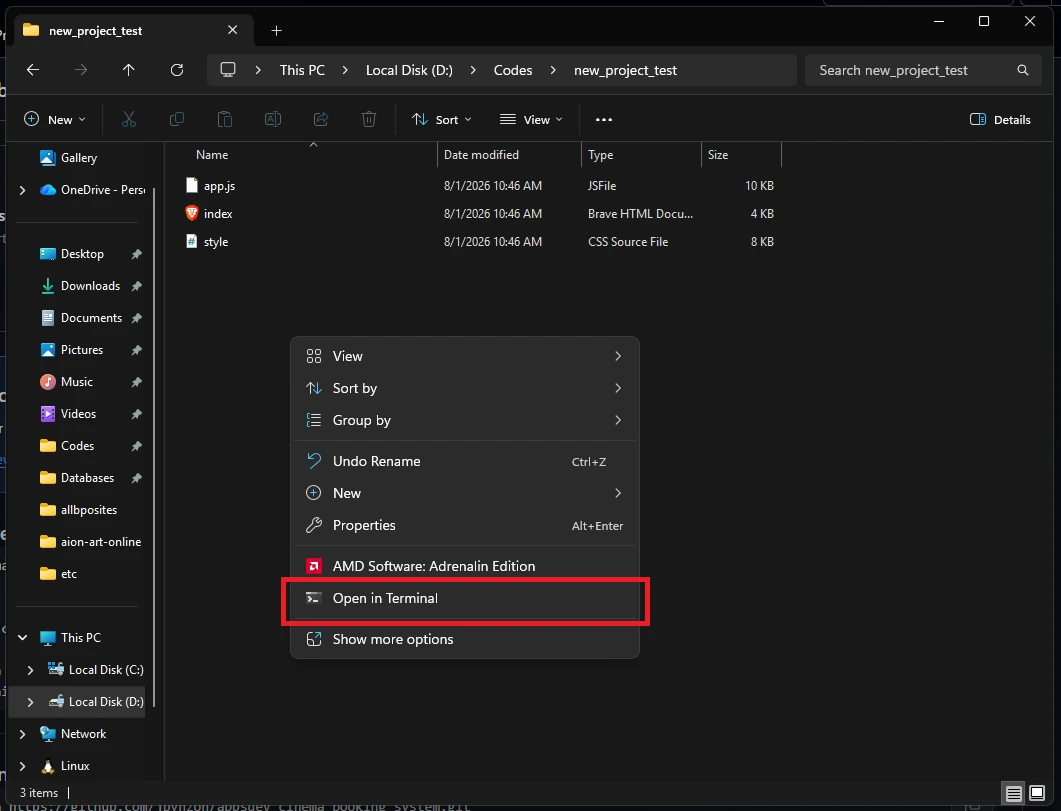Open Databases folder in navigation pane
This screenshot has width=1061, height=811.
[87, 478]
